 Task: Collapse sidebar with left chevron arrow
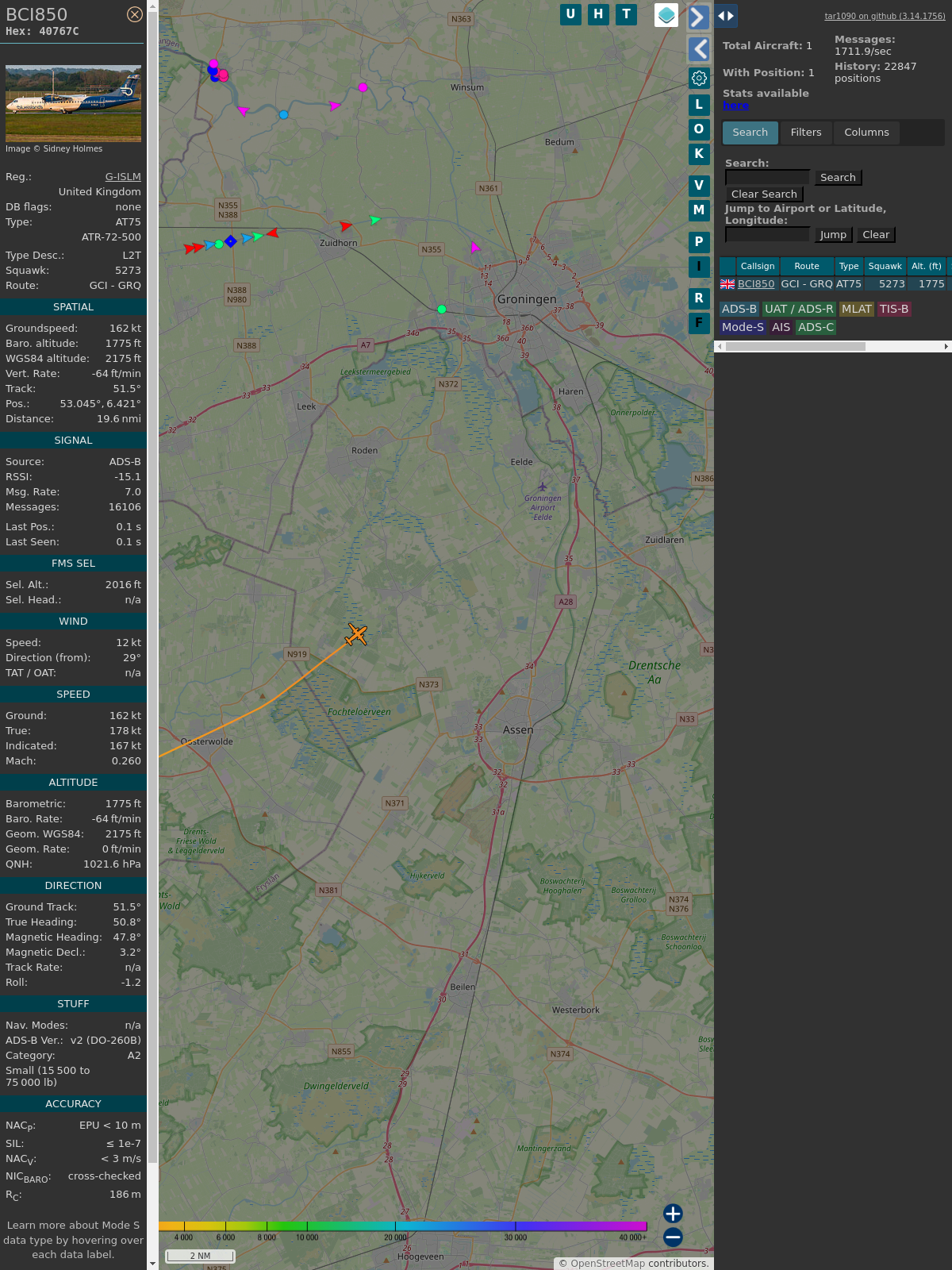point(699,49)
